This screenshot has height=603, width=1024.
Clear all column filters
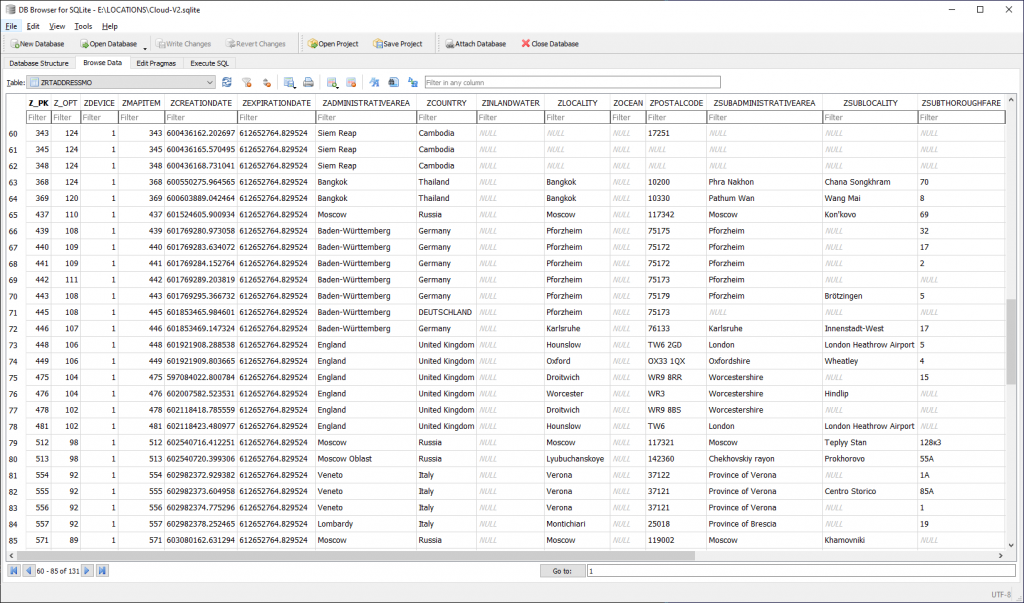pos(247,83)
